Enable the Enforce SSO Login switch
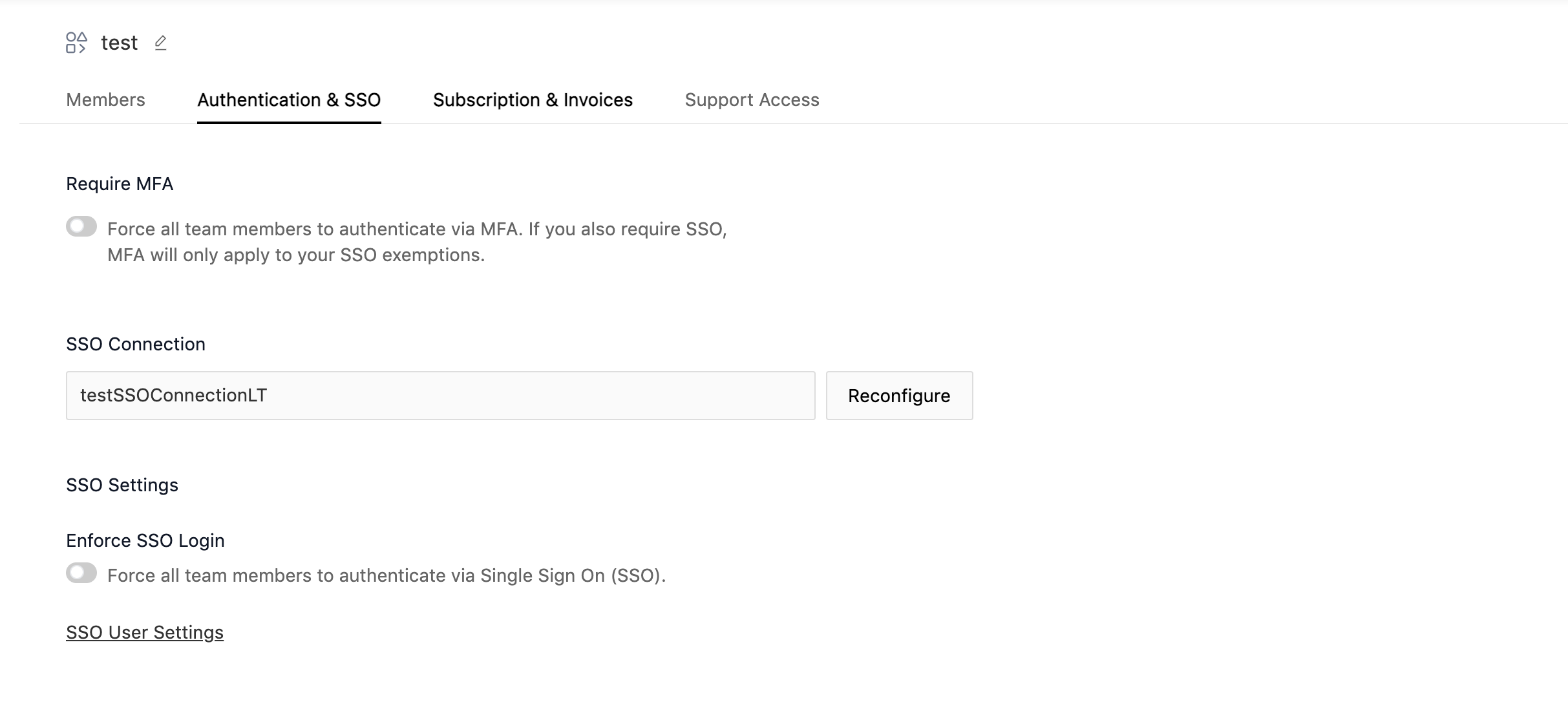This screenshot has width=1568, height=724. tap(81, 573)
